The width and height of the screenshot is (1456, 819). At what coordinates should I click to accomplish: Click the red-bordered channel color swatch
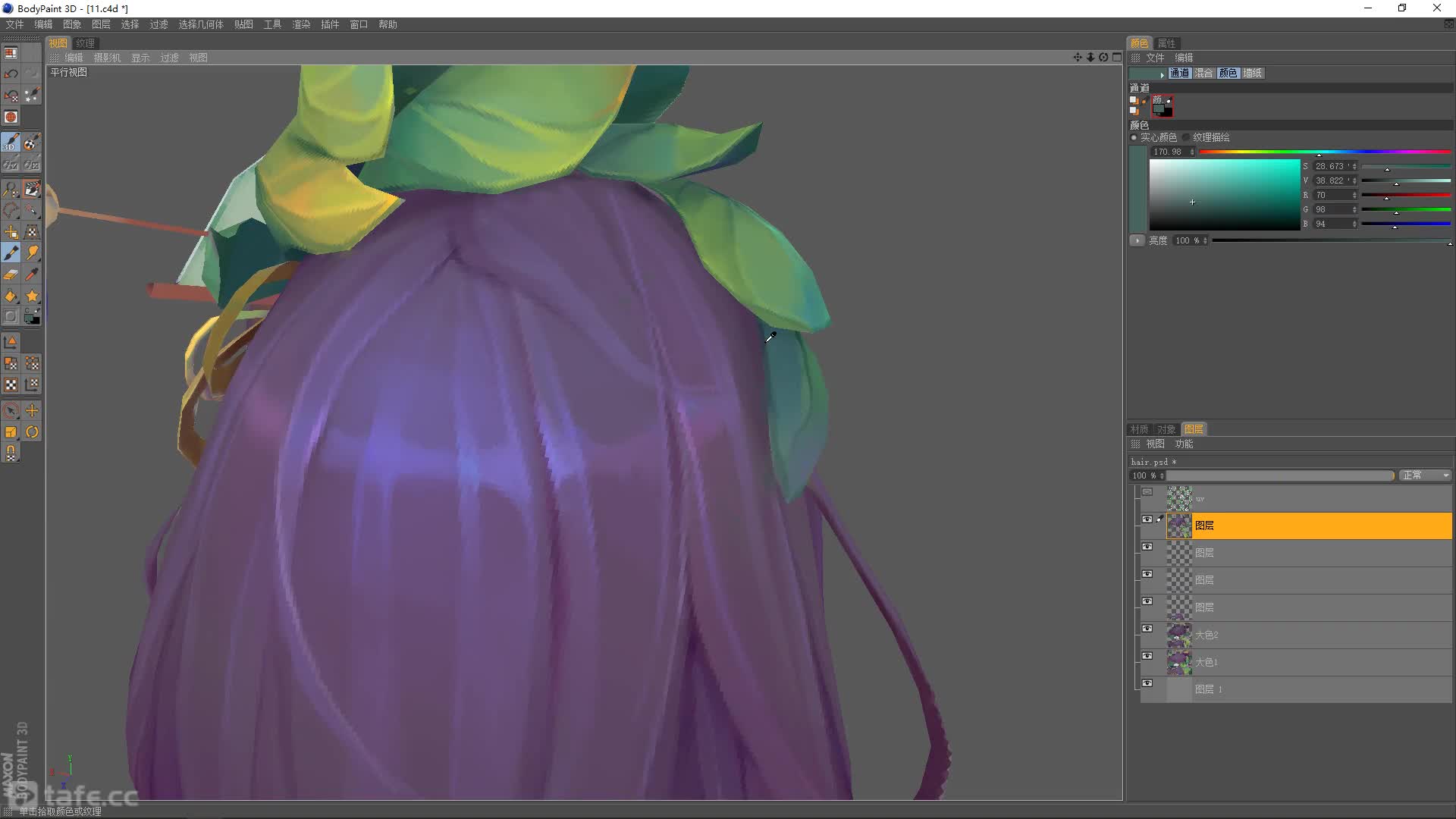pos(1163,106)
